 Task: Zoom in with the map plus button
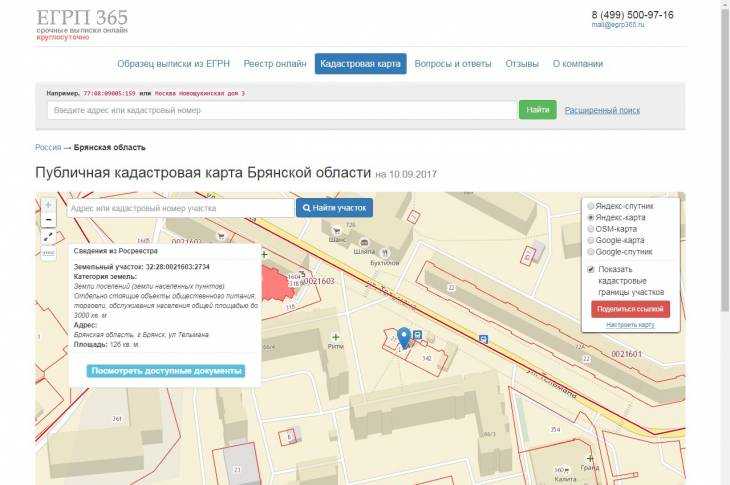(x=48, y=205)
